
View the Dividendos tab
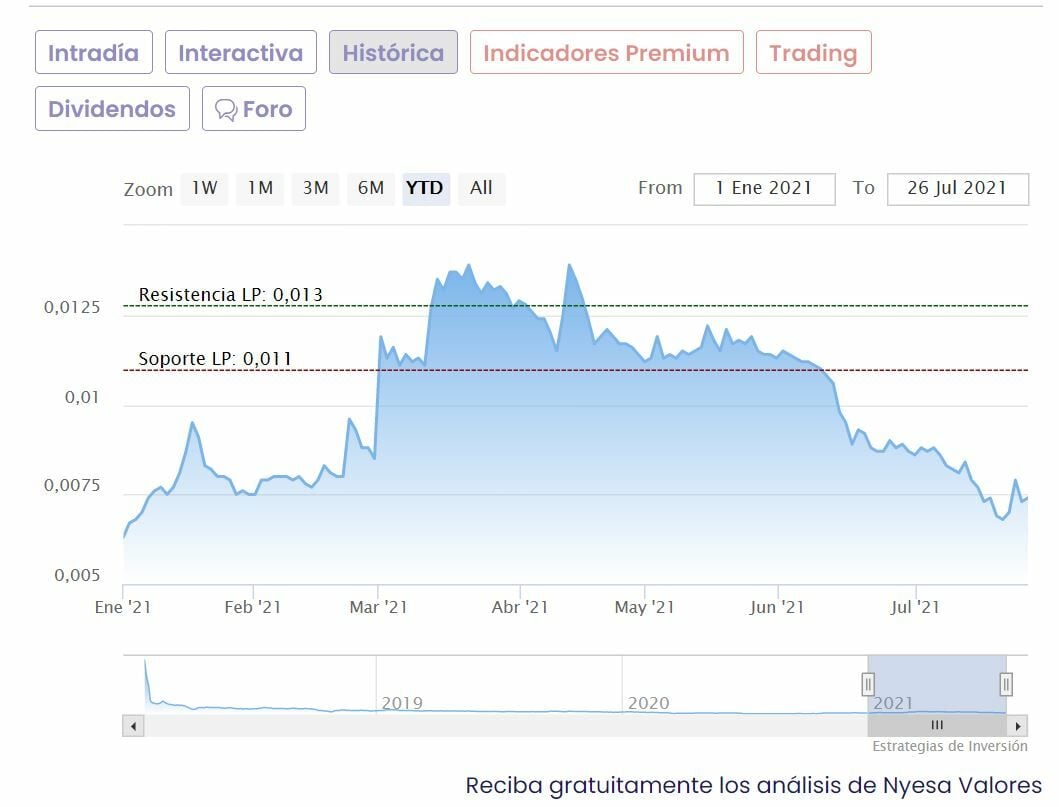click(112, 109)
